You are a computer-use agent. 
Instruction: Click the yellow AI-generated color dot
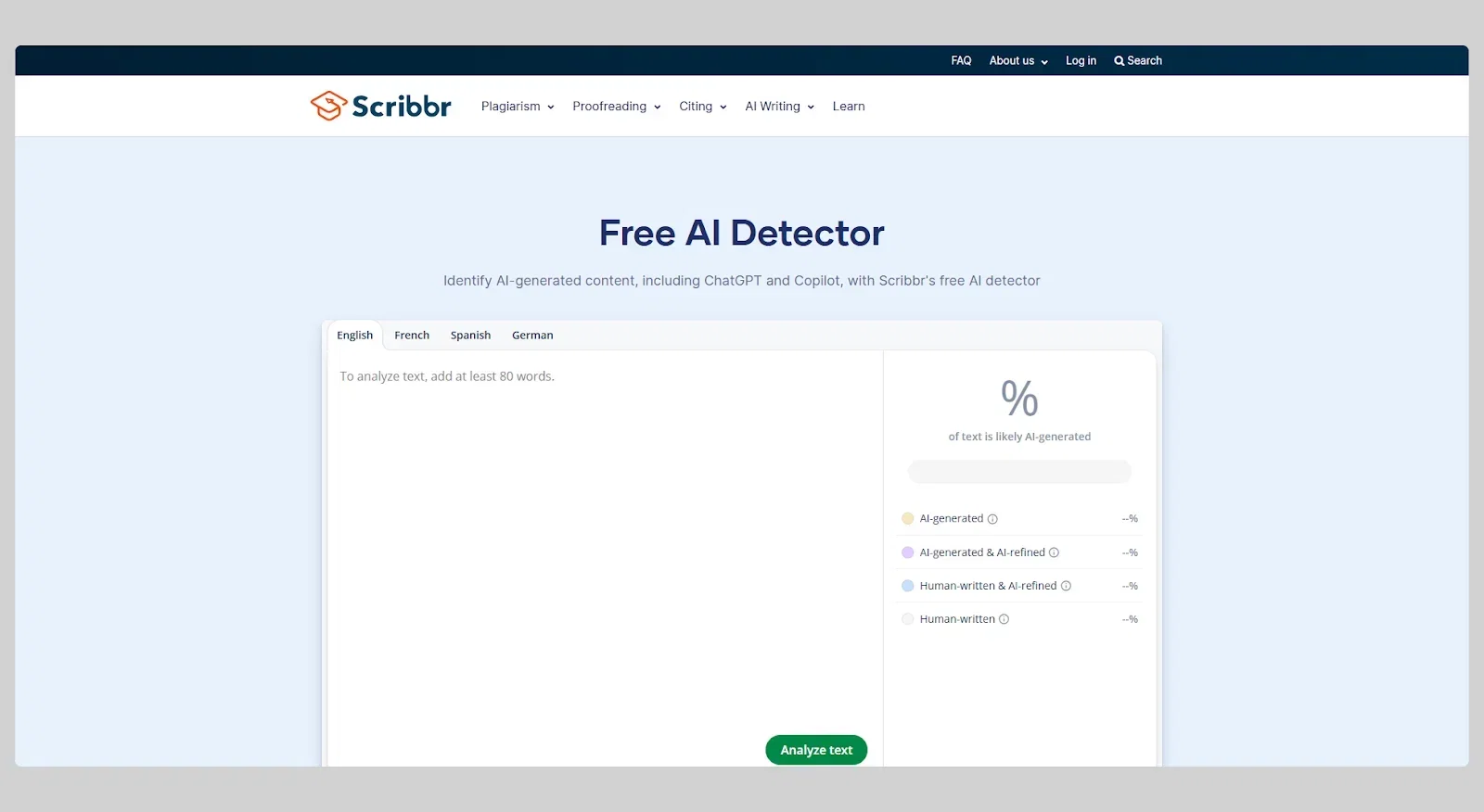(908, 519)
